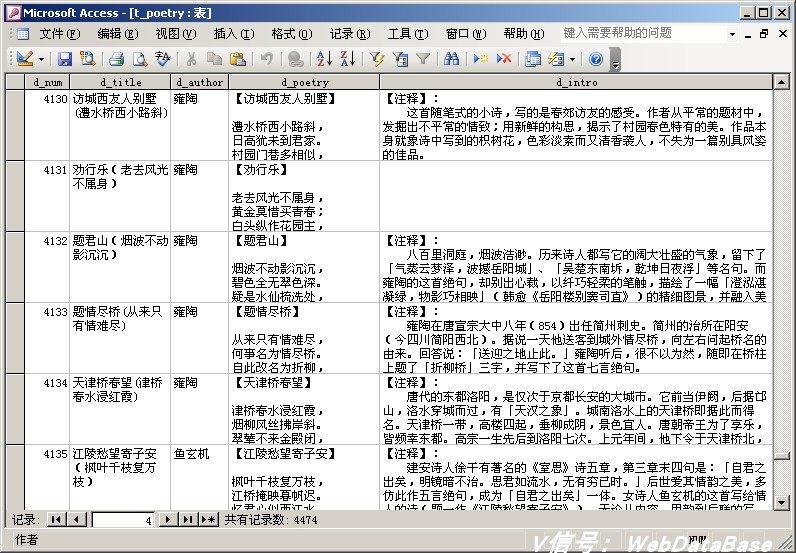Click the record number field
This screenshot has height=553, width=796.
[122, 520]
